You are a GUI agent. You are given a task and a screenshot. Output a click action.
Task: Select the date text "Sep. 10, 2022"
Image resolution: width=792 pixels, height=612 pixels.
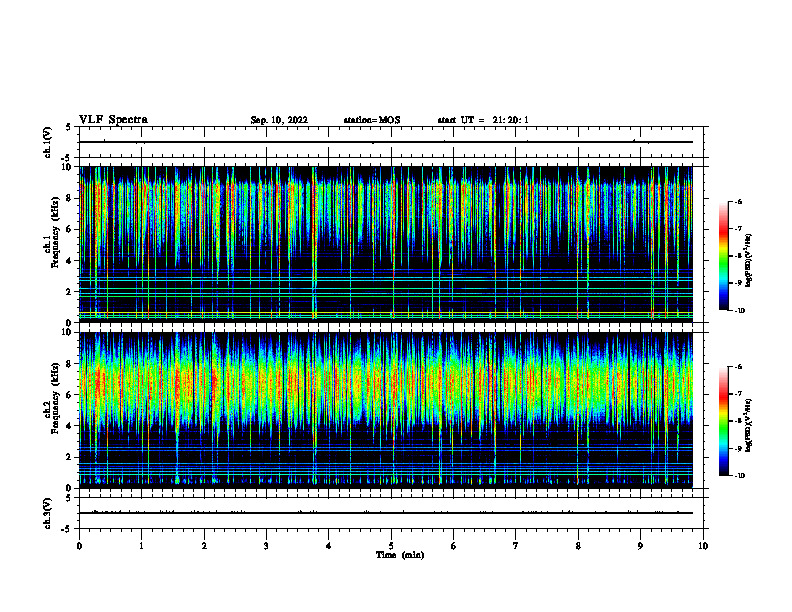279,120
